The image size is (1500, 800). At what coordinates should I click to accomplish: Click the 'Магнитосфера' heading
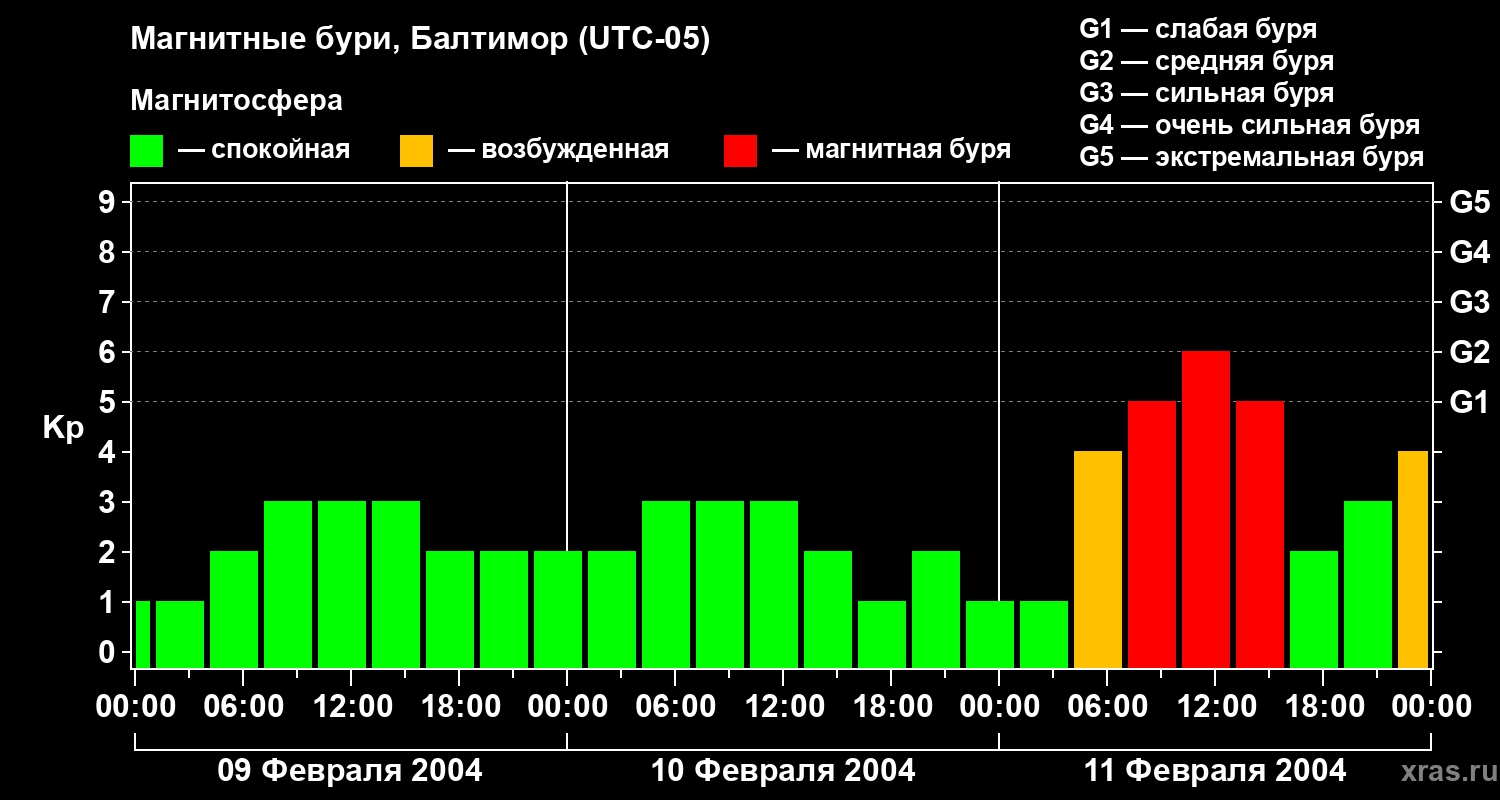coord(237,101)
